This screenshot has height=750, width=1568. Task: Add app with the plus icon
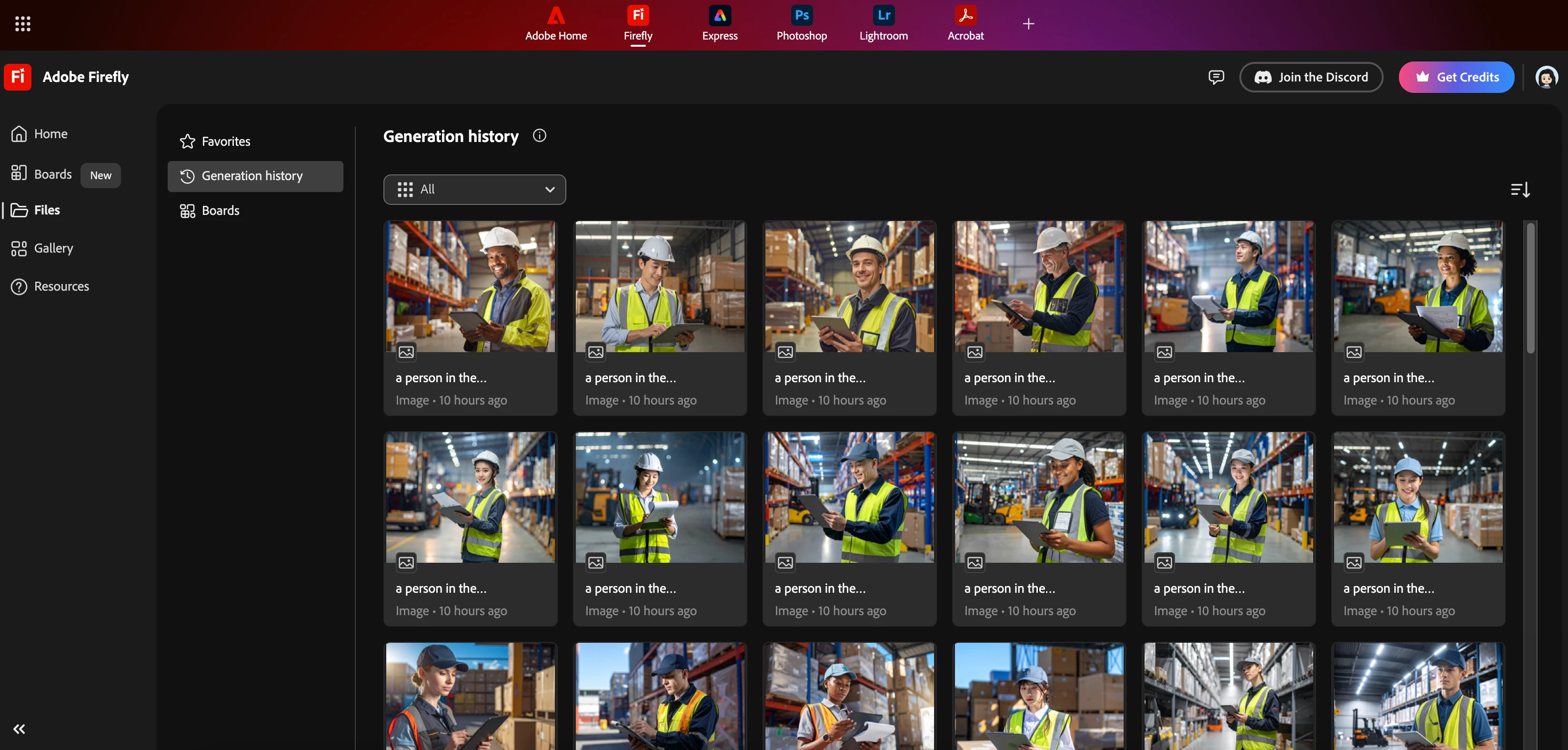(x=1028, y=24)
